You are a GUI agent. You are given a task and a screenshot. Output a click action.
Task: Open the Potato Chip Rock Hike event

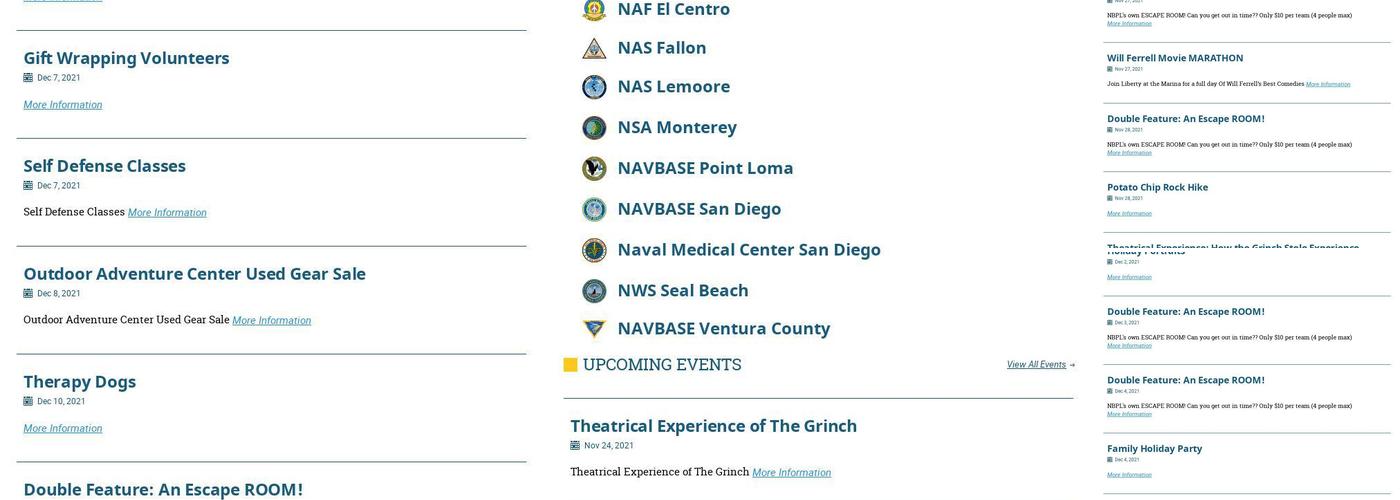click(1157, 187)
